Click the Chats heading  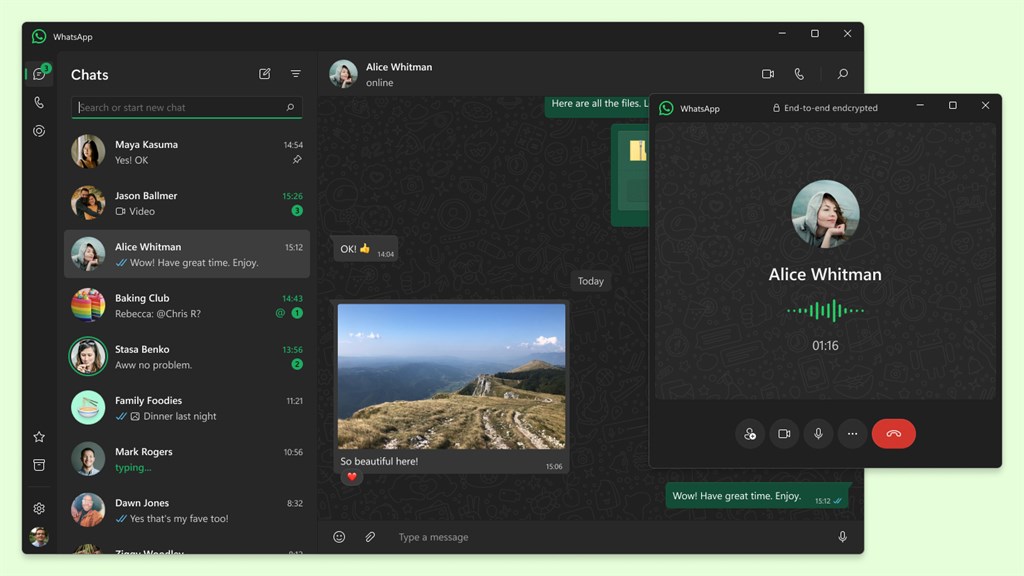(x=89, y=74)
